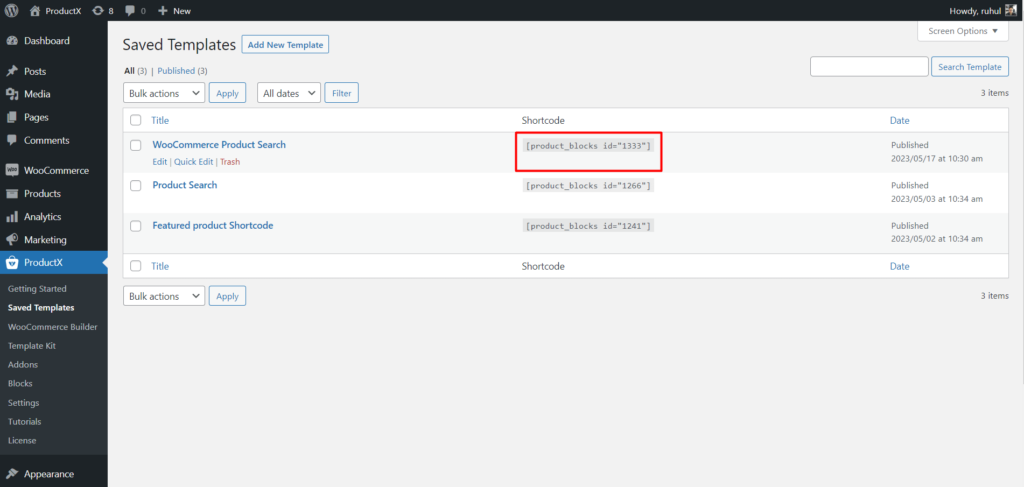The height and width of the screenshot is (487, 1024).
Task: Click the bottom Apply button
Action: 227,296
